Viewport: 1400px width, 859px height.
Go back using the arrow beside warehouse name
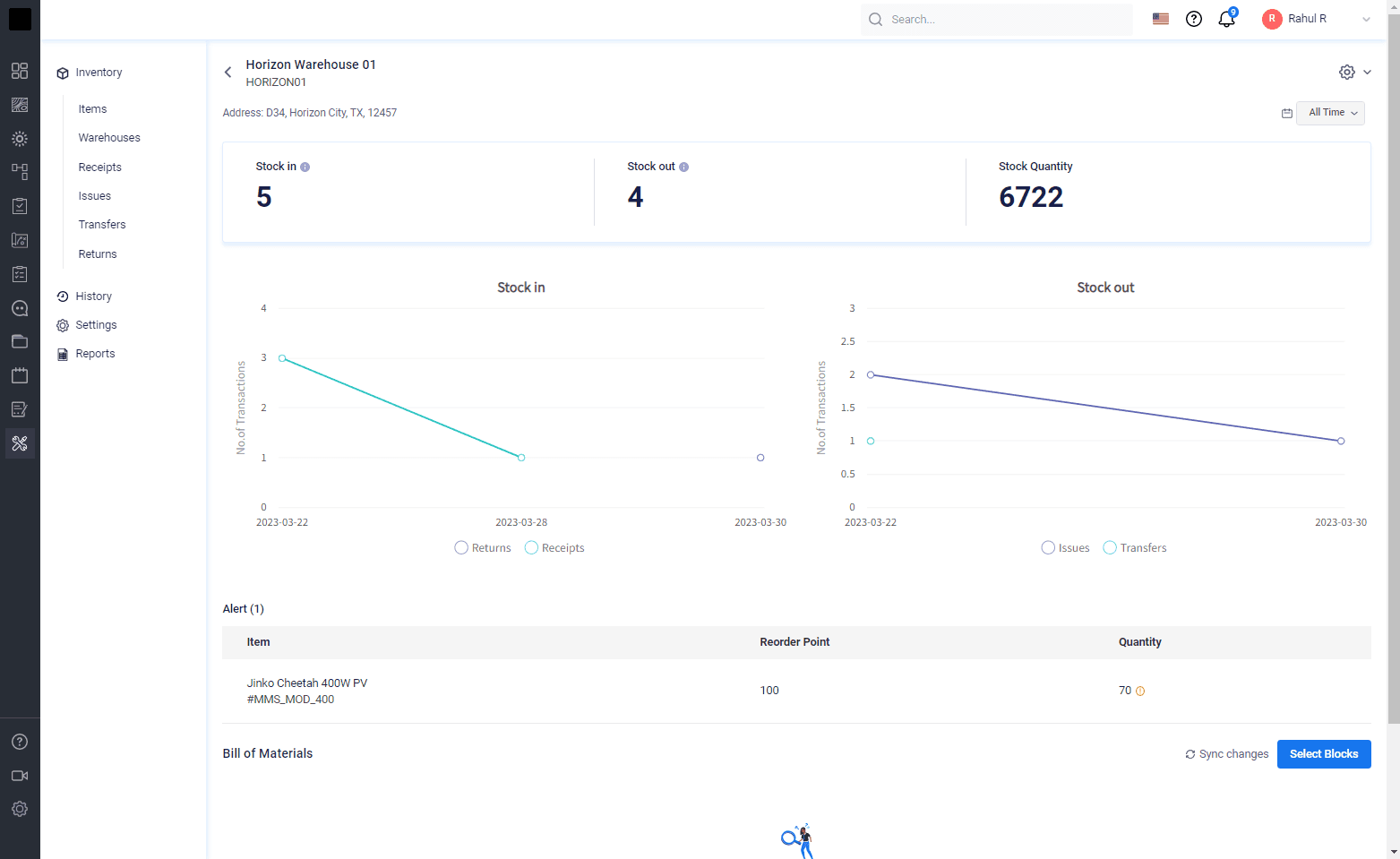[x=228, y=73]
